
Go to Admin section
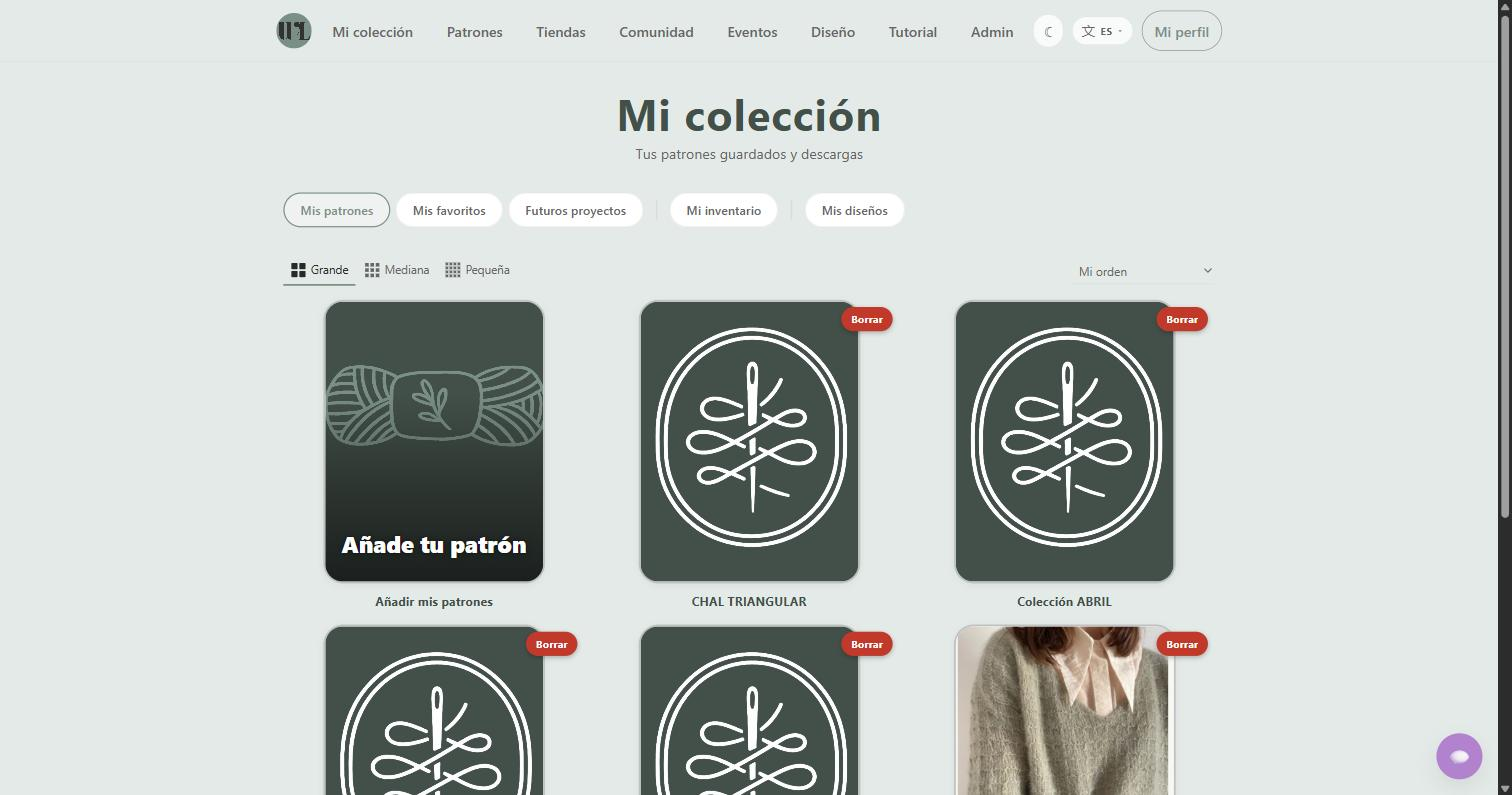click(x=992, y=32)
